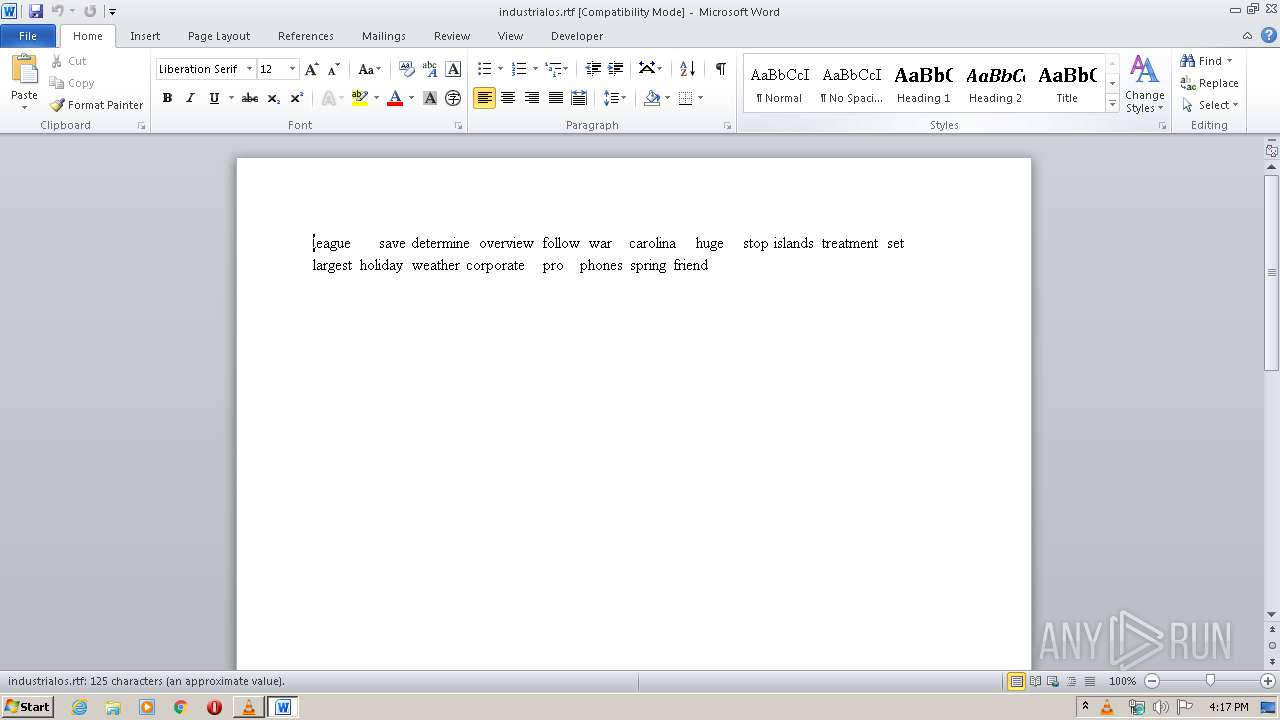Open the Select dropdown in Editing
Screen dimensions: 1280x720
[x=1210, y=105]
